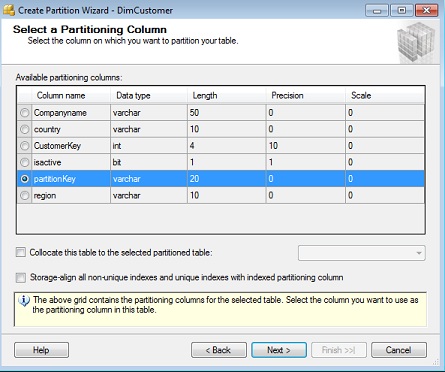
Task: Close the Create Partition Wizard window
Action: coord(426,10)
